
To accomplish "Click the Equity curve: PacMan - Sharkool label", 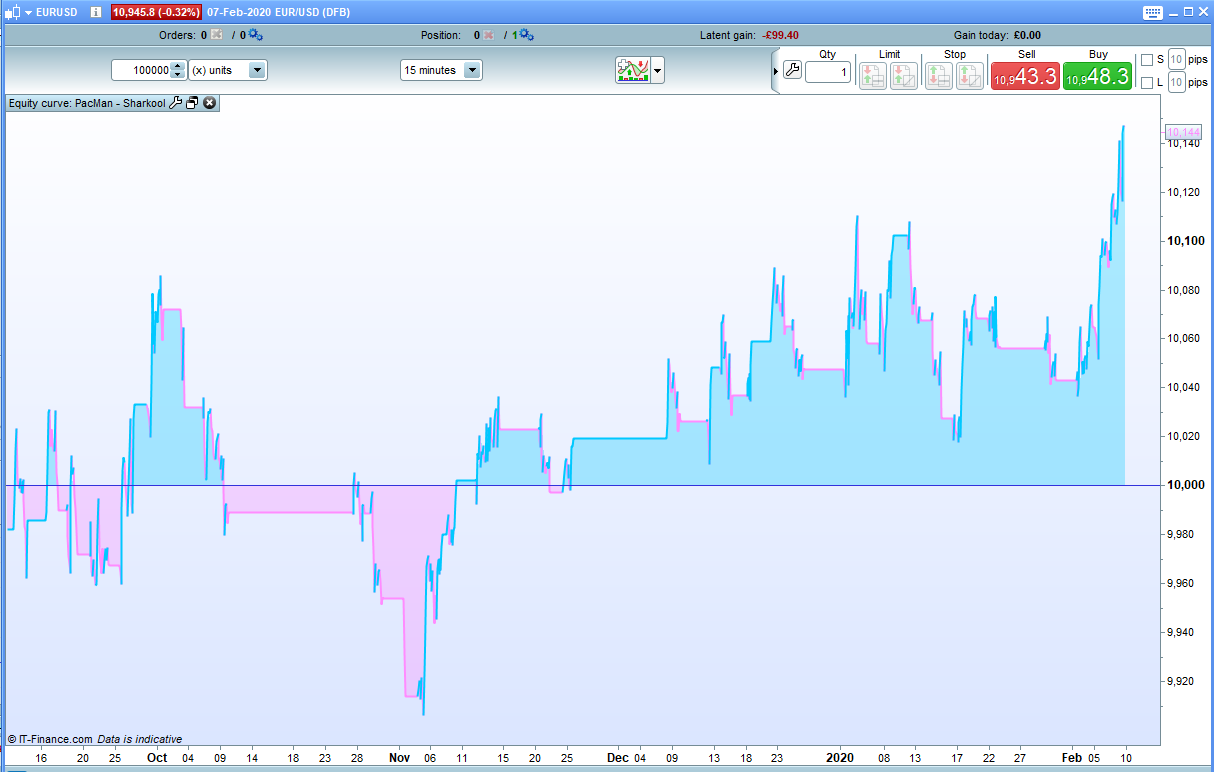I will 87,103.
